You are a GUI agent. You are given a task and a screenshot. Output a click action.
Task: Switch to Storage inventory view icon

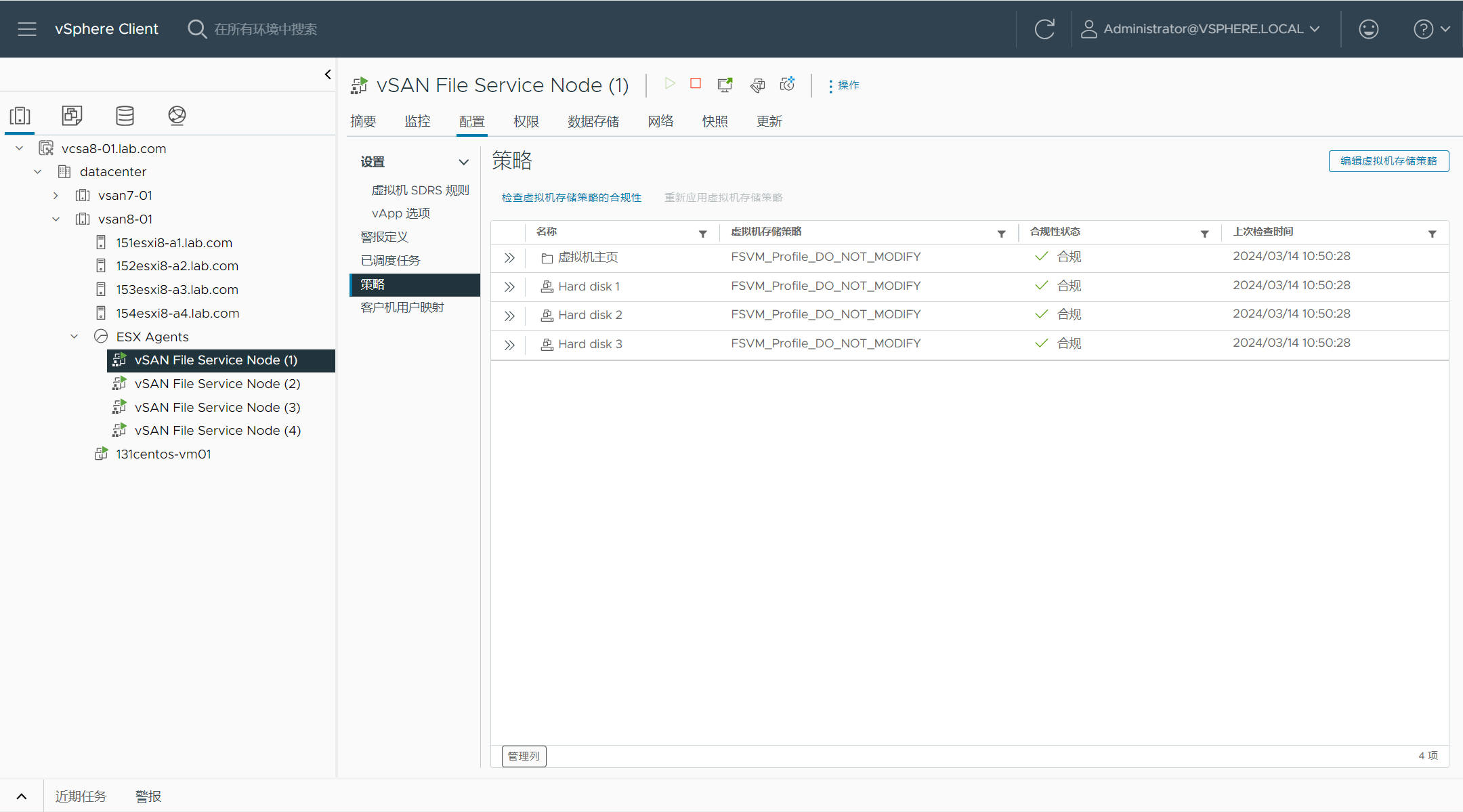click(125, 116)
